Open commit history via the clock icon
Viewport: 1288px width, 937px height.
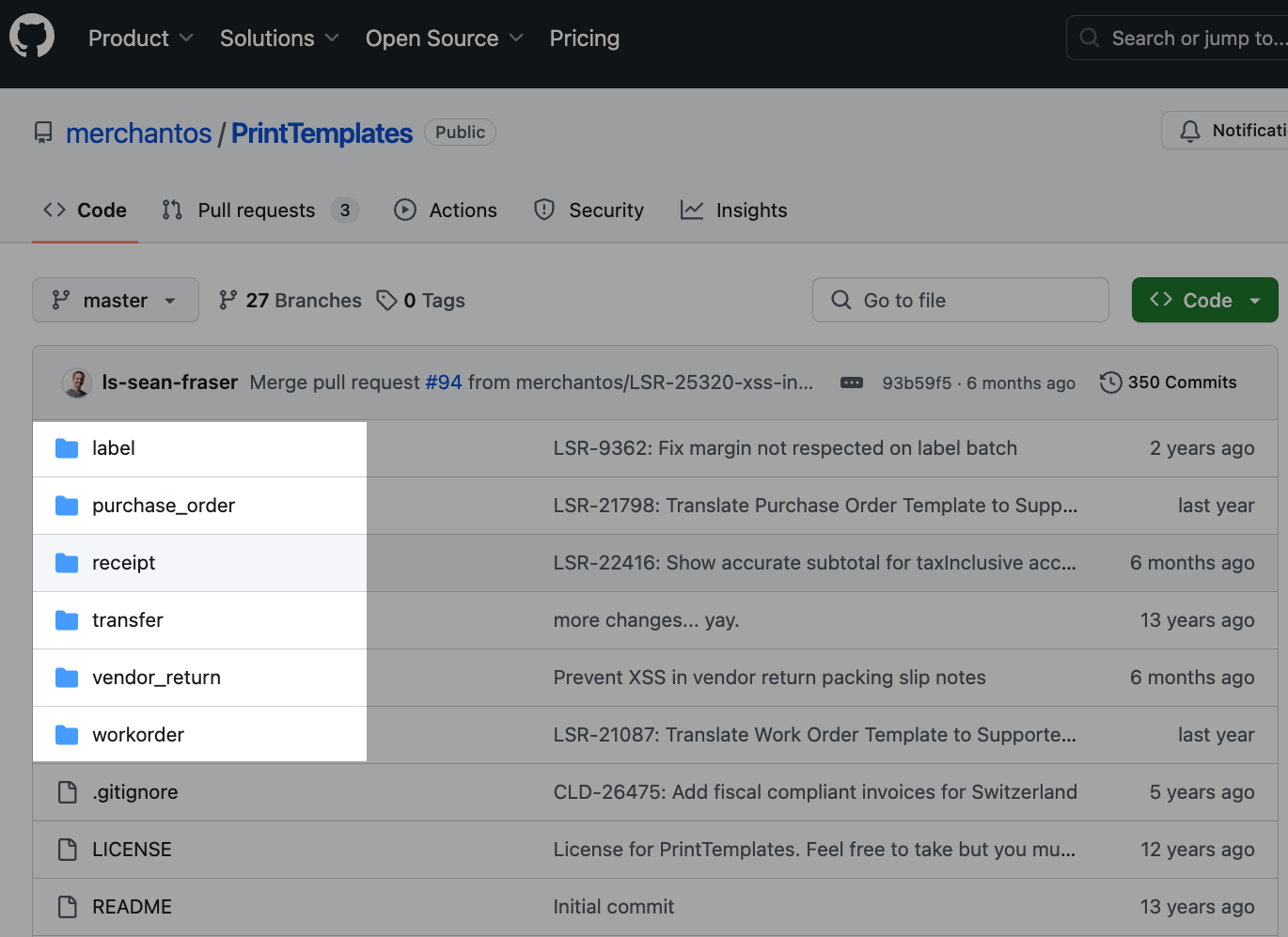point(1110,383)
